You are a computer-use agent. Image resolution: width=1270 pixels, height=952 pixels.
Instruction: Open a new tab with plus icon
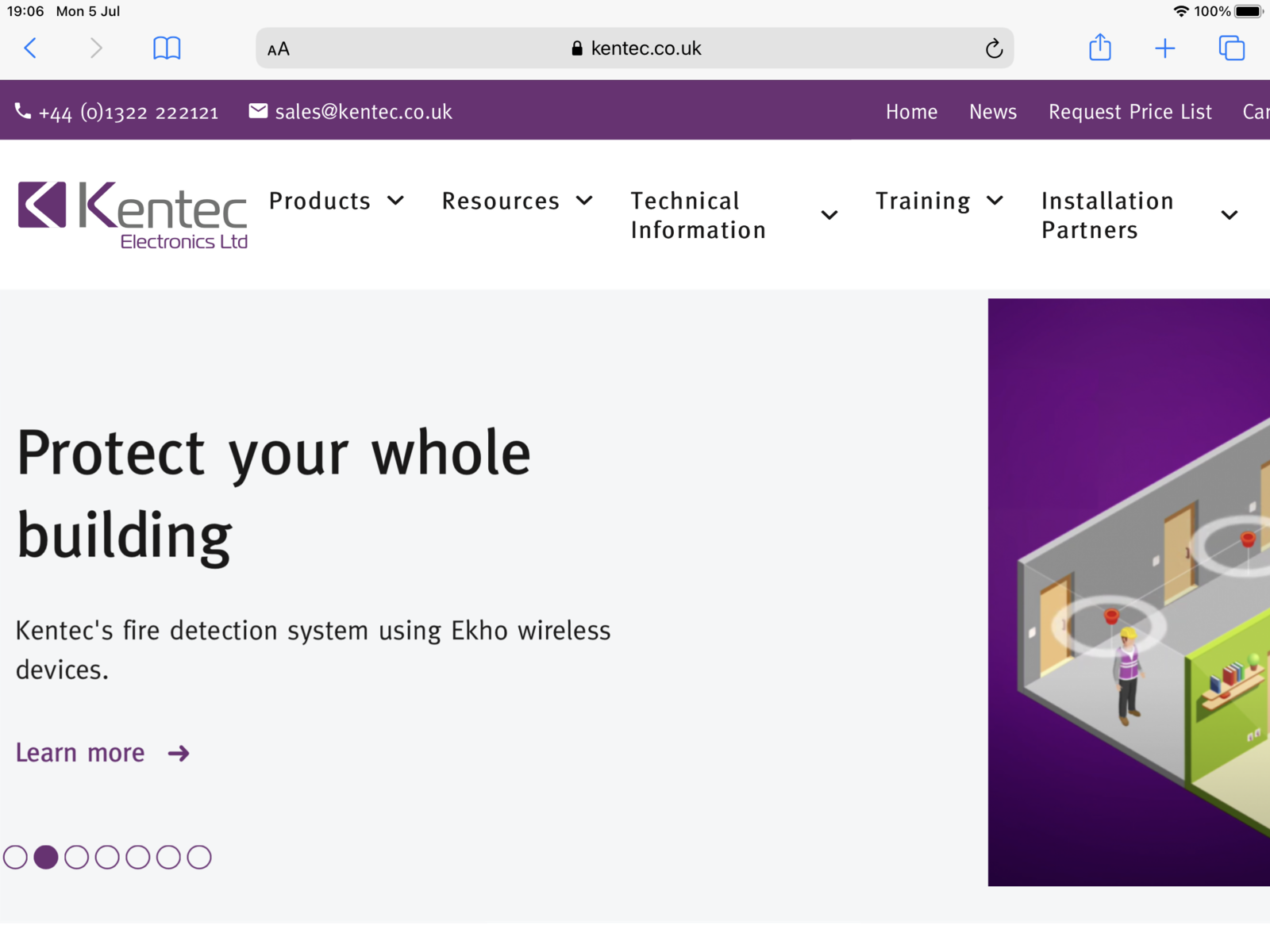coord(1164,48)
